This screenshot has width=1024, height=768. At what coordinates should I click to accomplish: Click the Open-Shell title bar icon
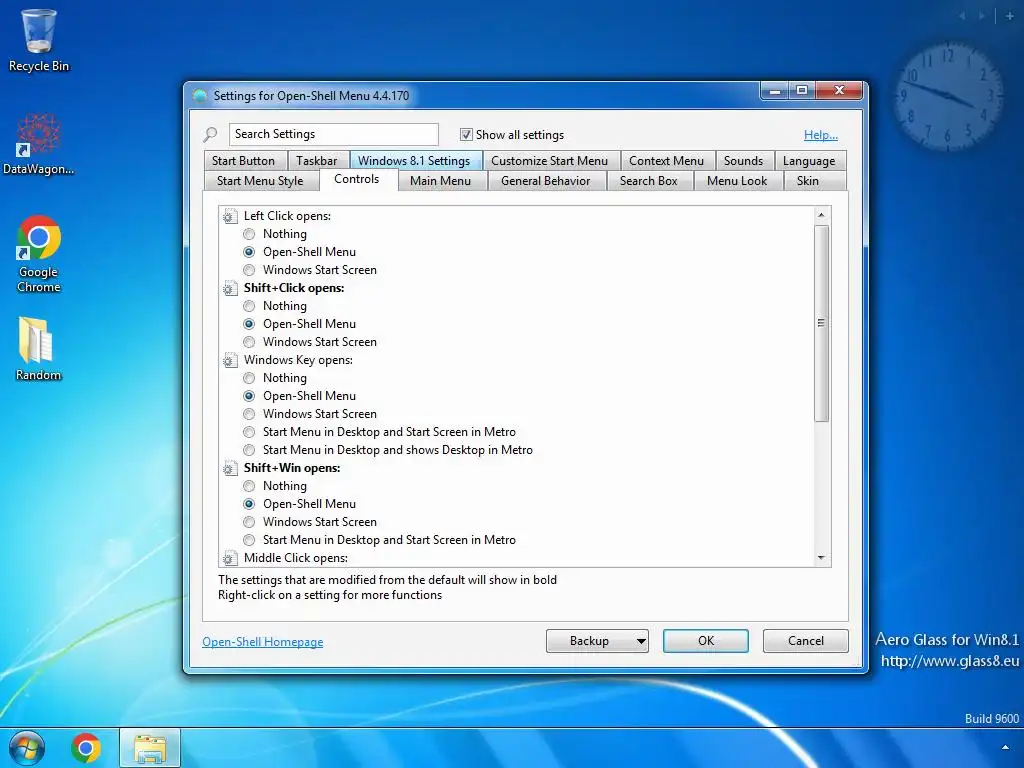tap(200, 96)
